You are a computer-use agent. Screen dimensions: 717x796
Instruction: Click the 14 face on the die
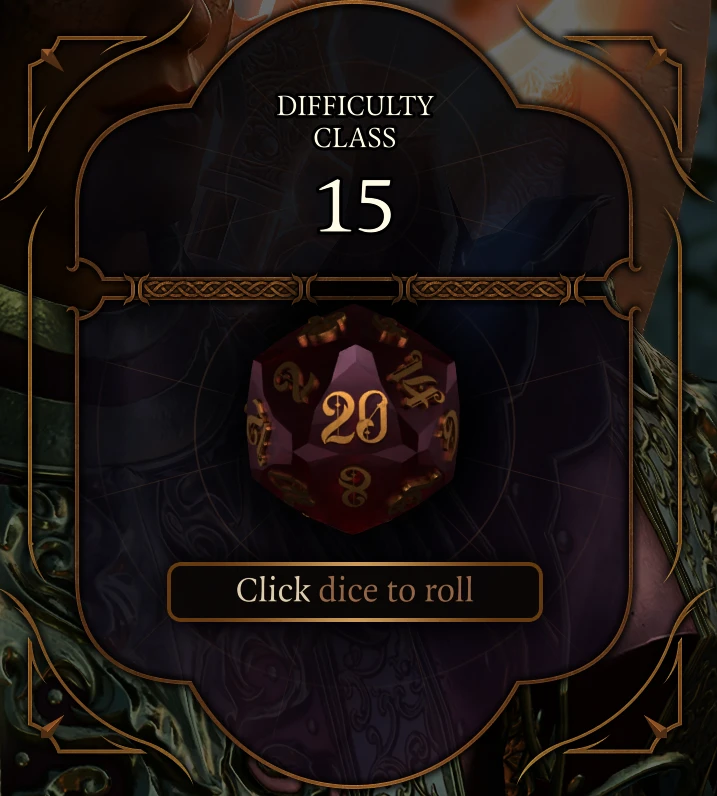click(x=416, y=382)
